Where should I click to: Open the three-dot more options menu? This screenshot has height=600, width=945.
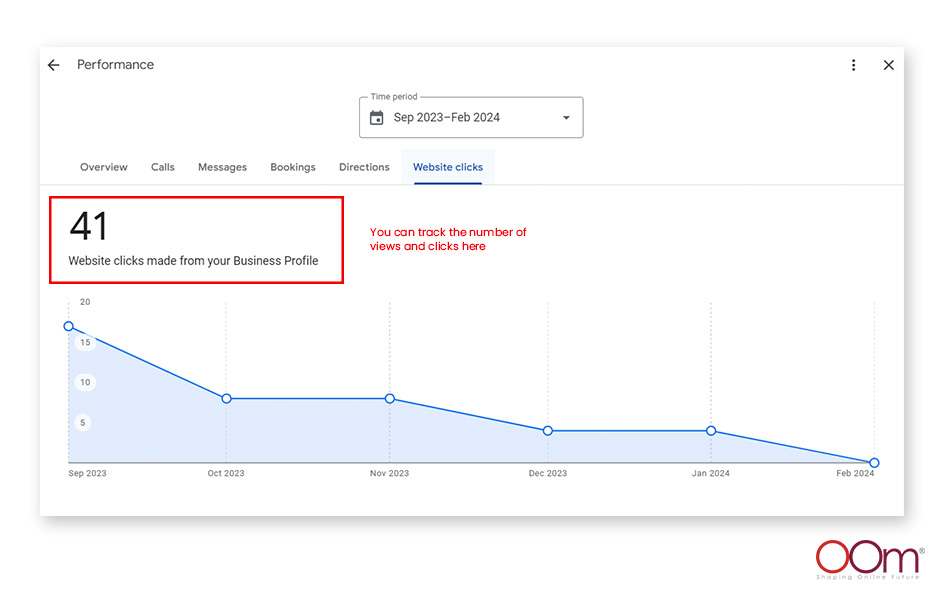853,65
